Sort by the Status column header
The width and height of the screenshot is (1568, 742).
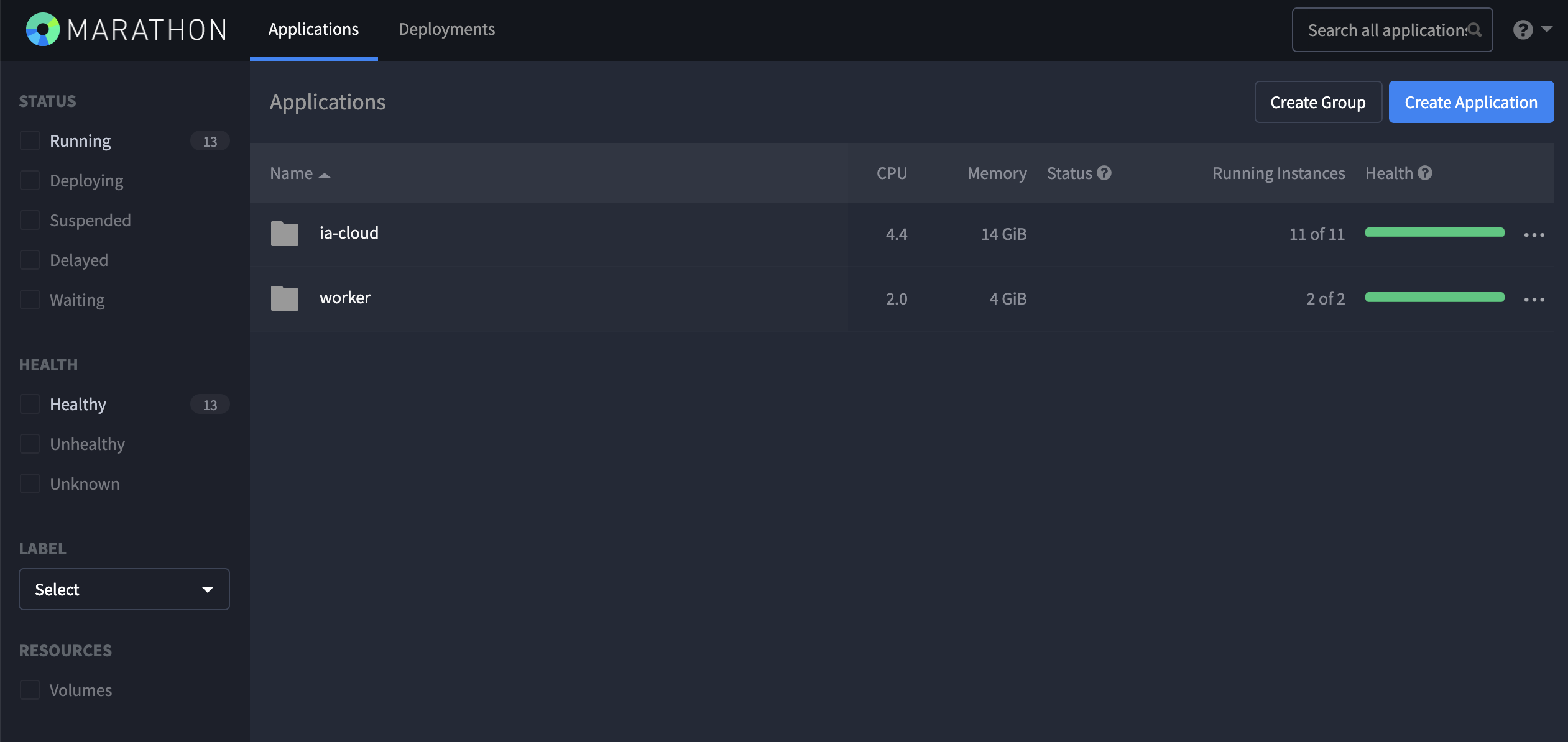pos(1069,173)
